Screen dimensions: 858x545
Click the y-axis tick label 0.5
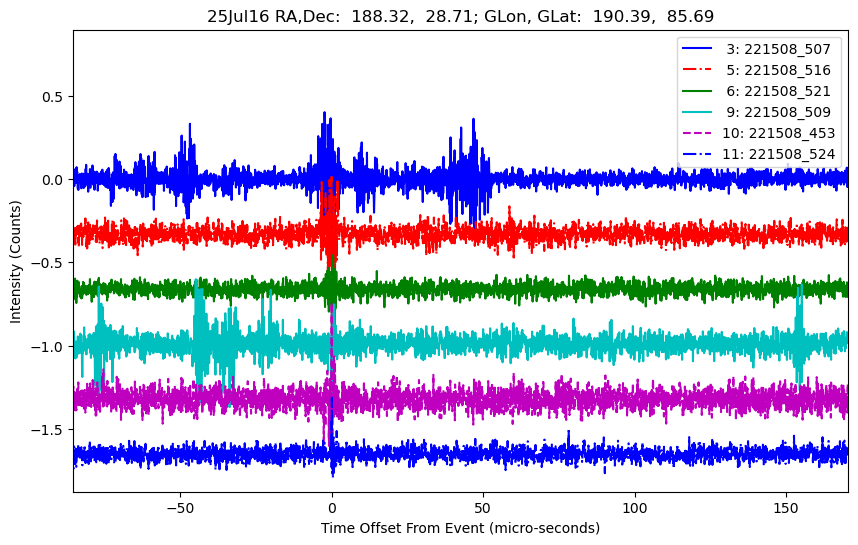click(x=54, y=97)
